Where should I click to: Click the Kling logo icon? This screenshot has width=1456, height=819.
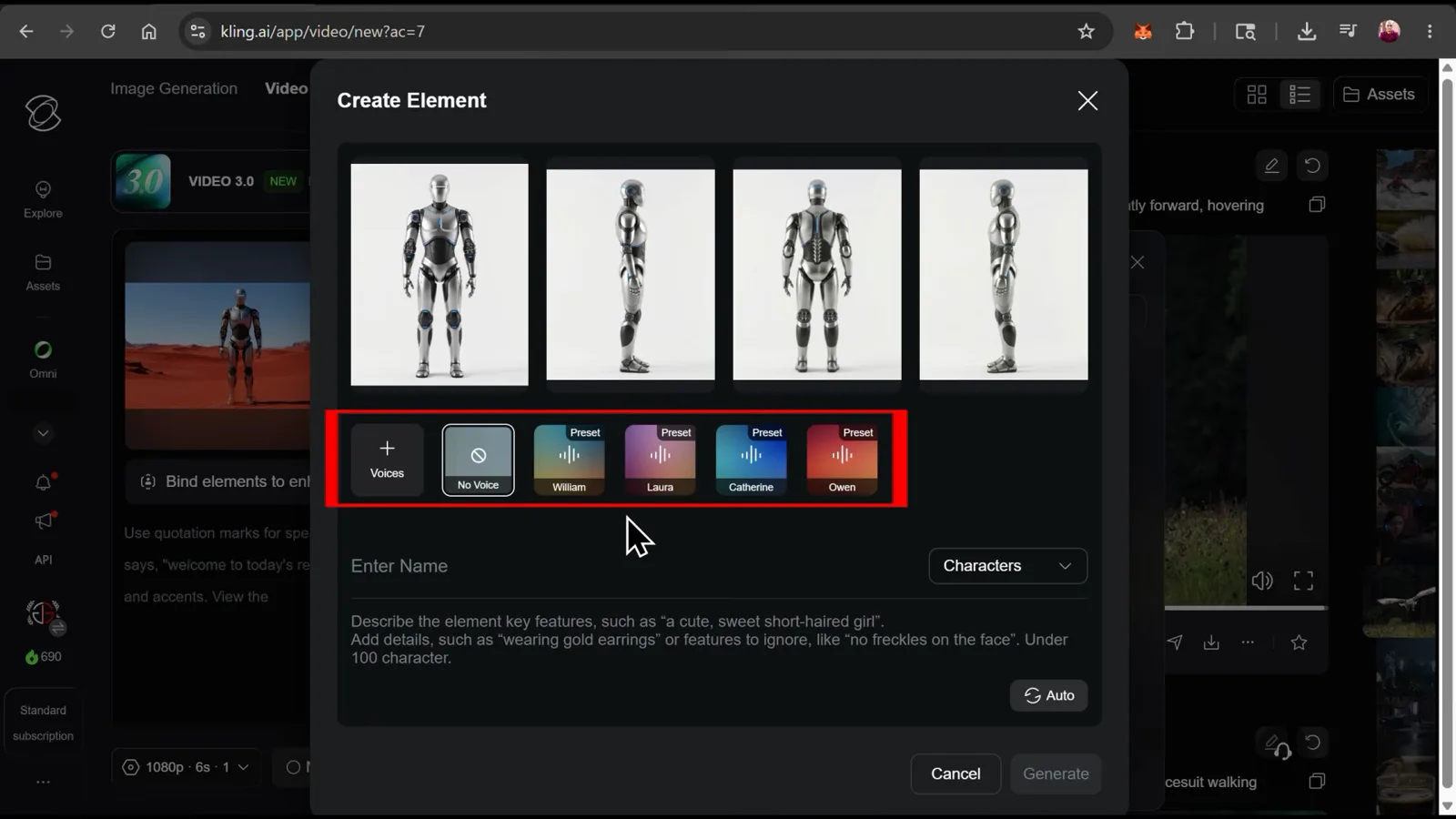point(43,113)
